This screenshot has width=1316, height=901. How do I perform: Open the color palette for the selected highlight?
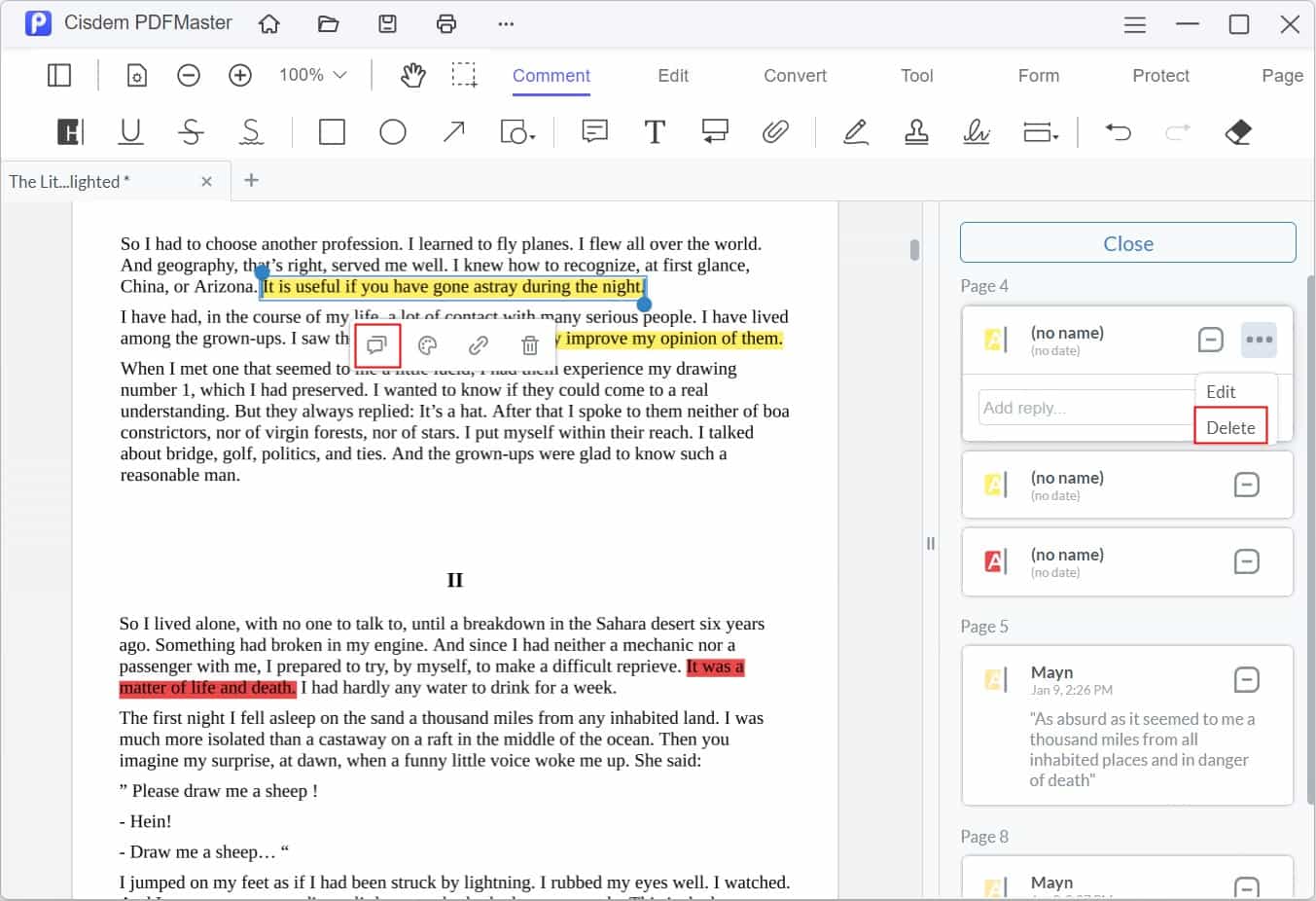427,345
